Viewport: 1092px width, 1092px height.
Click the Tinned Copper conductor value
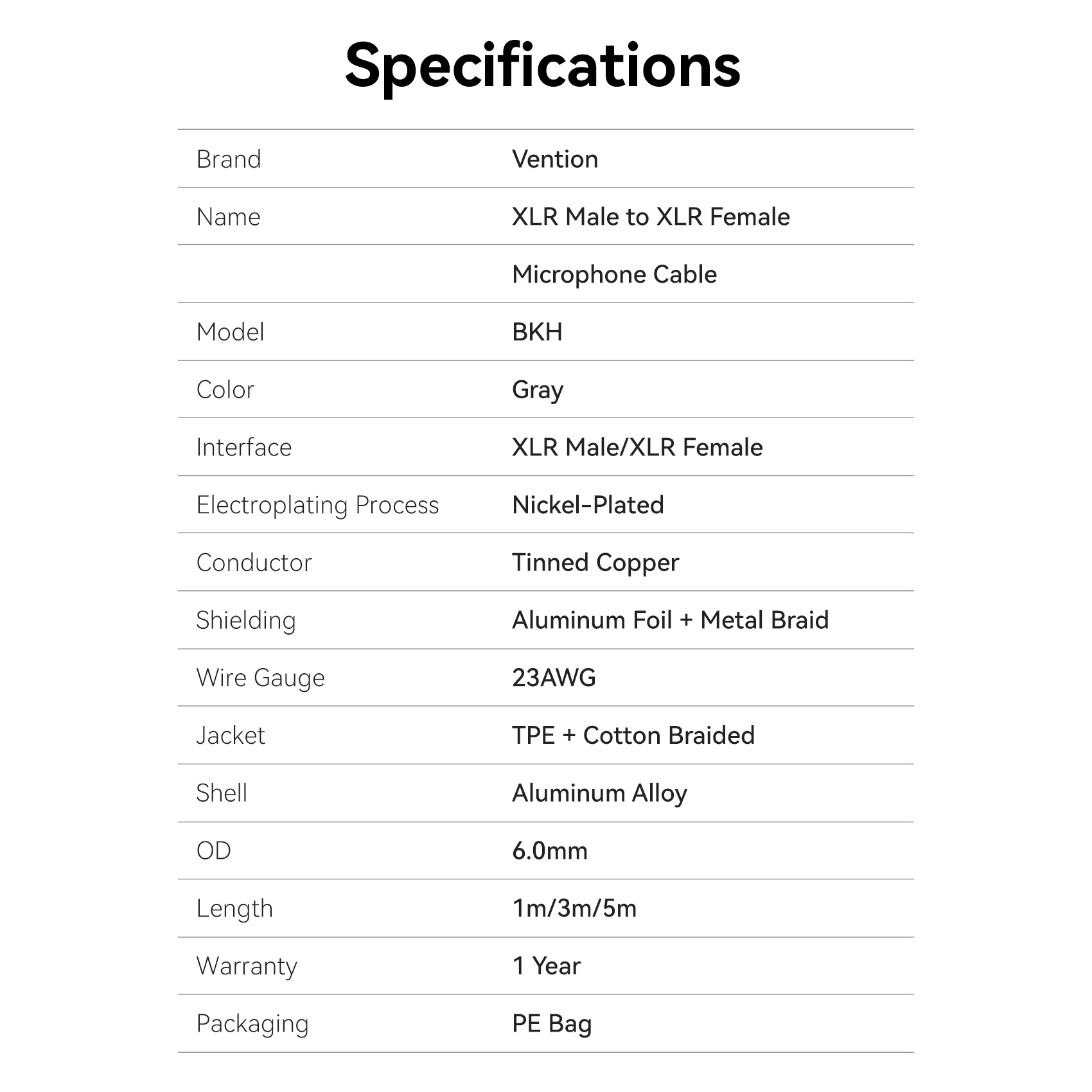point(595,563)
